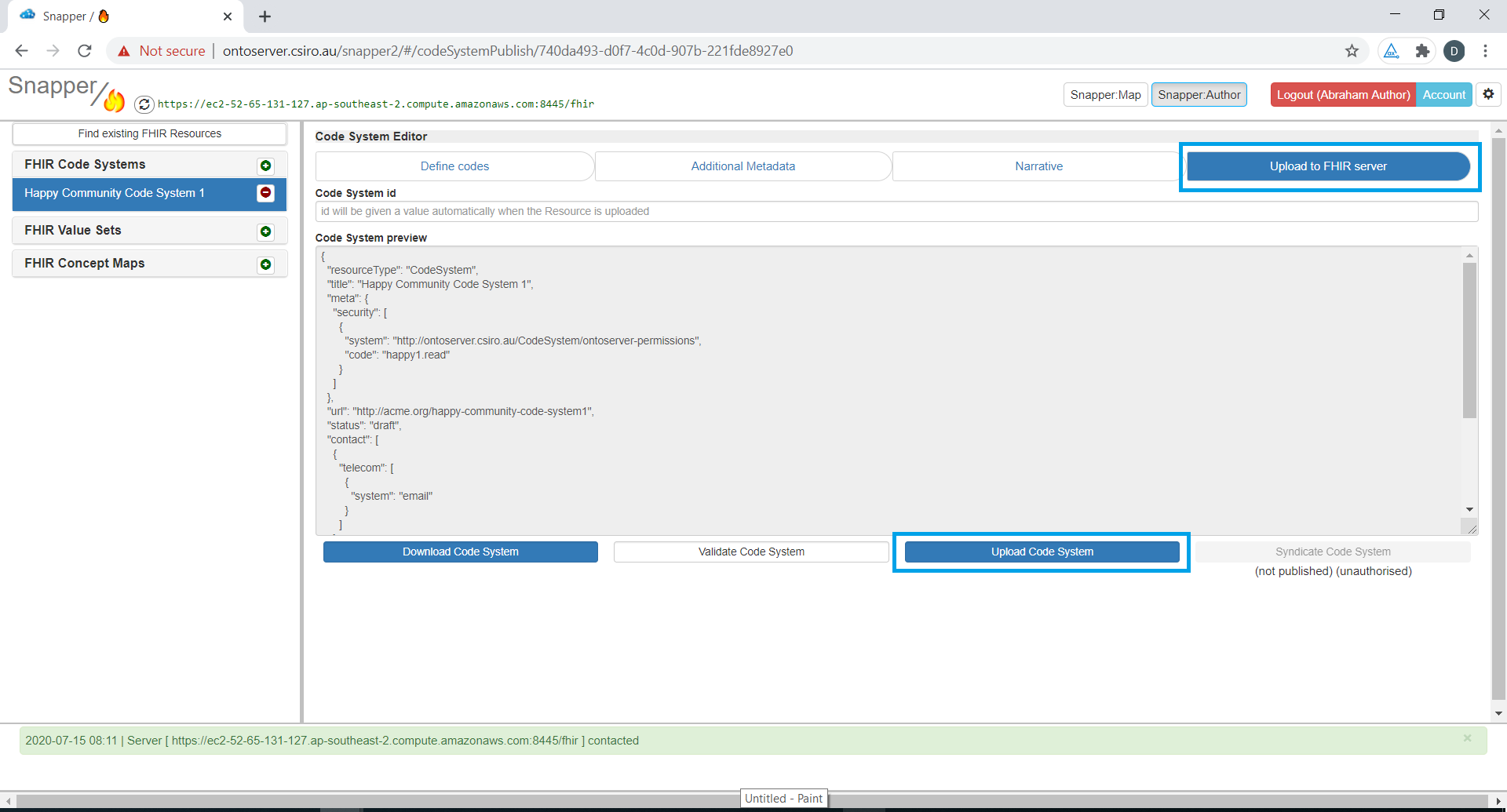This screenshot has height=812, width=1507.
Task: Click Find existing FHIR Resources
Action: point(149,133)
